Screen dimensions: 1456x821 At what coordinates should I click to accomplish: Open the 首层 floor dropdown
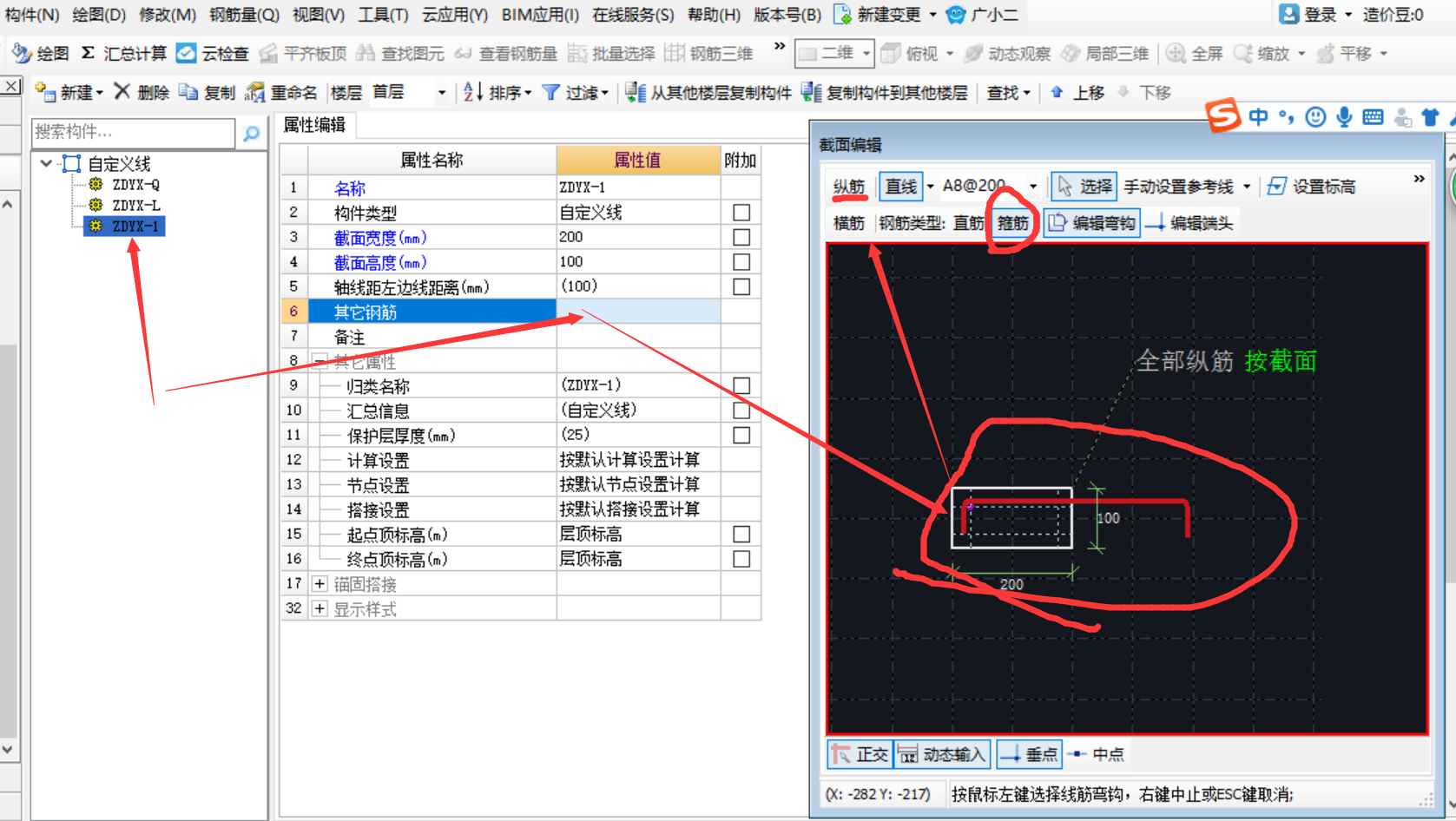pyautogui.click(x=442, y=93)
